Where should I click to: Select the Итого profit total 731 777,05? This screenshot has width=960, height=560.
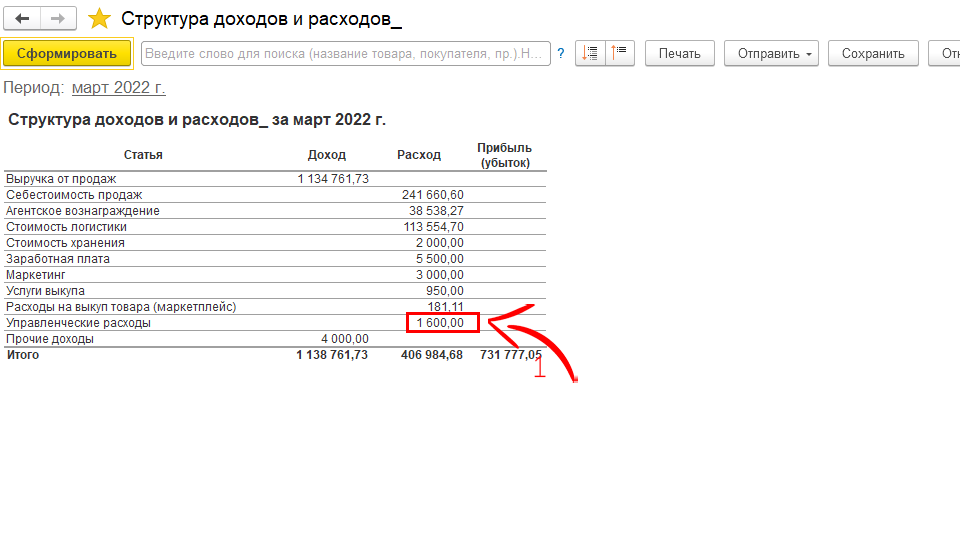pos(510,355)
